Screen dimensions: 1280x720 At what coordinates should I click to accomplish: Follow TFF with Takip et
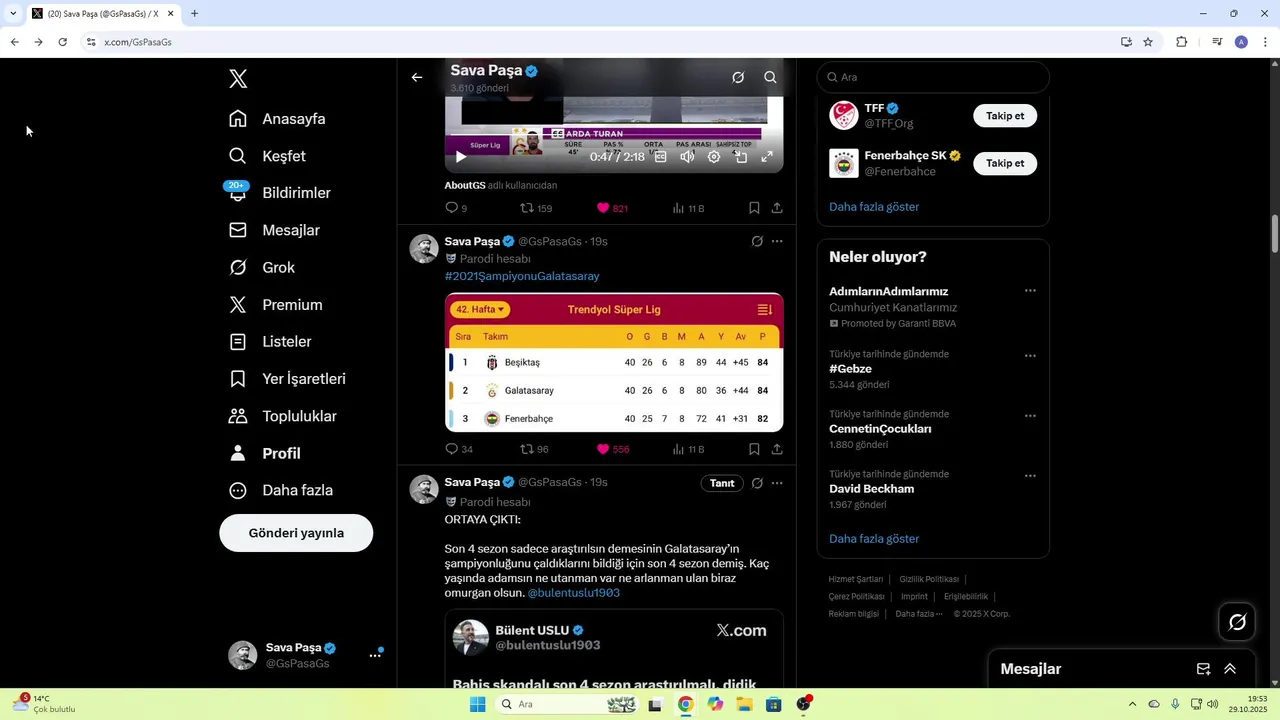pos(1005,116)
